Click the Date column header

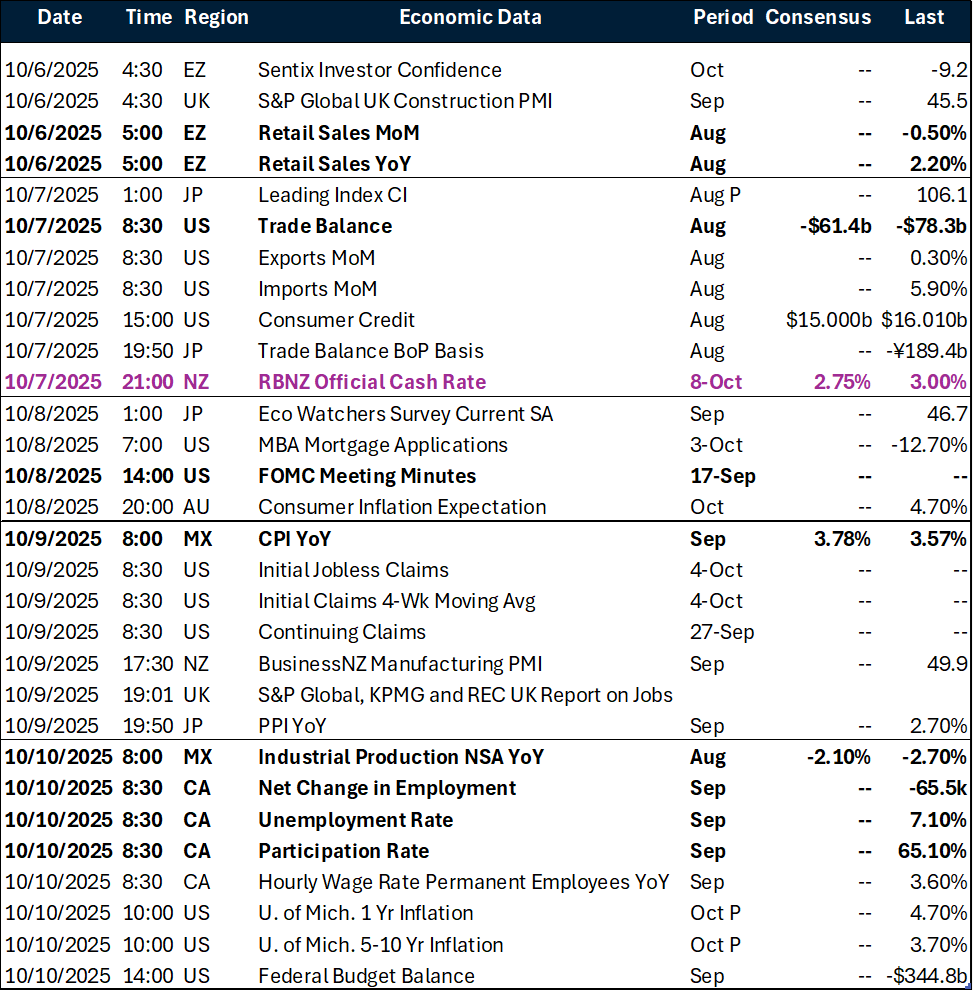59,17
